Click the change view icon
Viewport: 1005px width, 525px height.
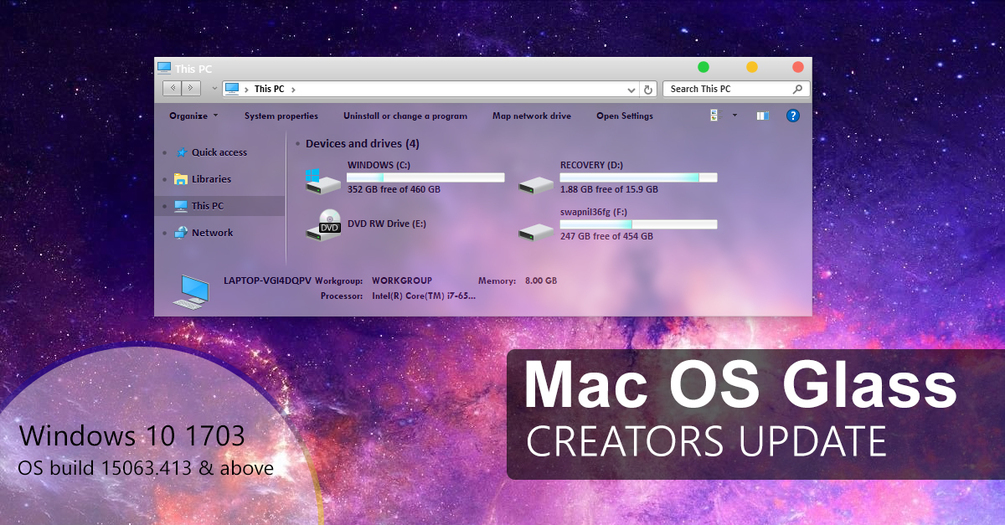pyautogui.click(x=715, y=115)
